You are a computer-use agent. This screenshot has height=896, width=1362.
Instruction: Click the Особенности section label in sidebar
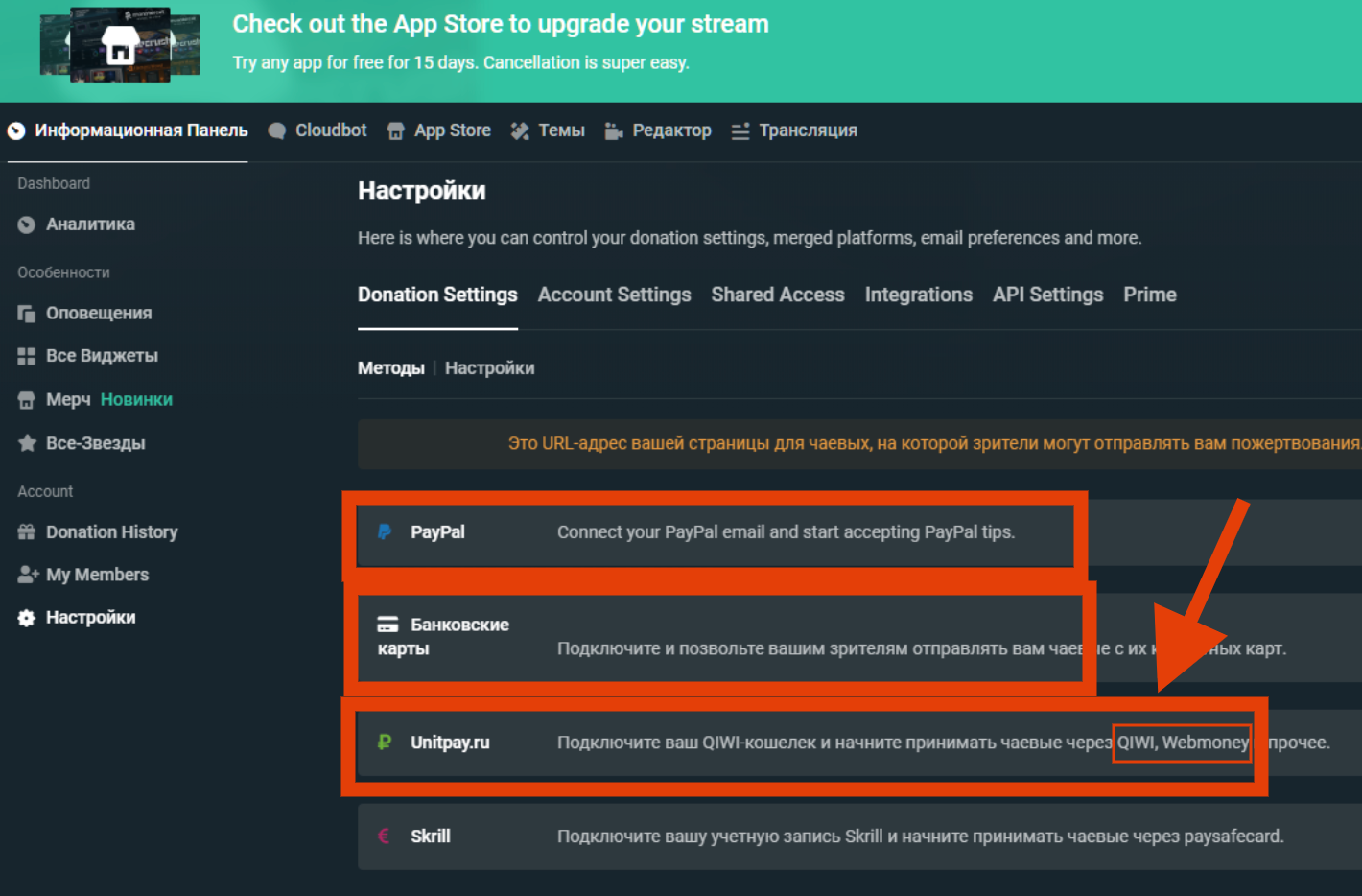pyautogui.click(x=63, y=272)
